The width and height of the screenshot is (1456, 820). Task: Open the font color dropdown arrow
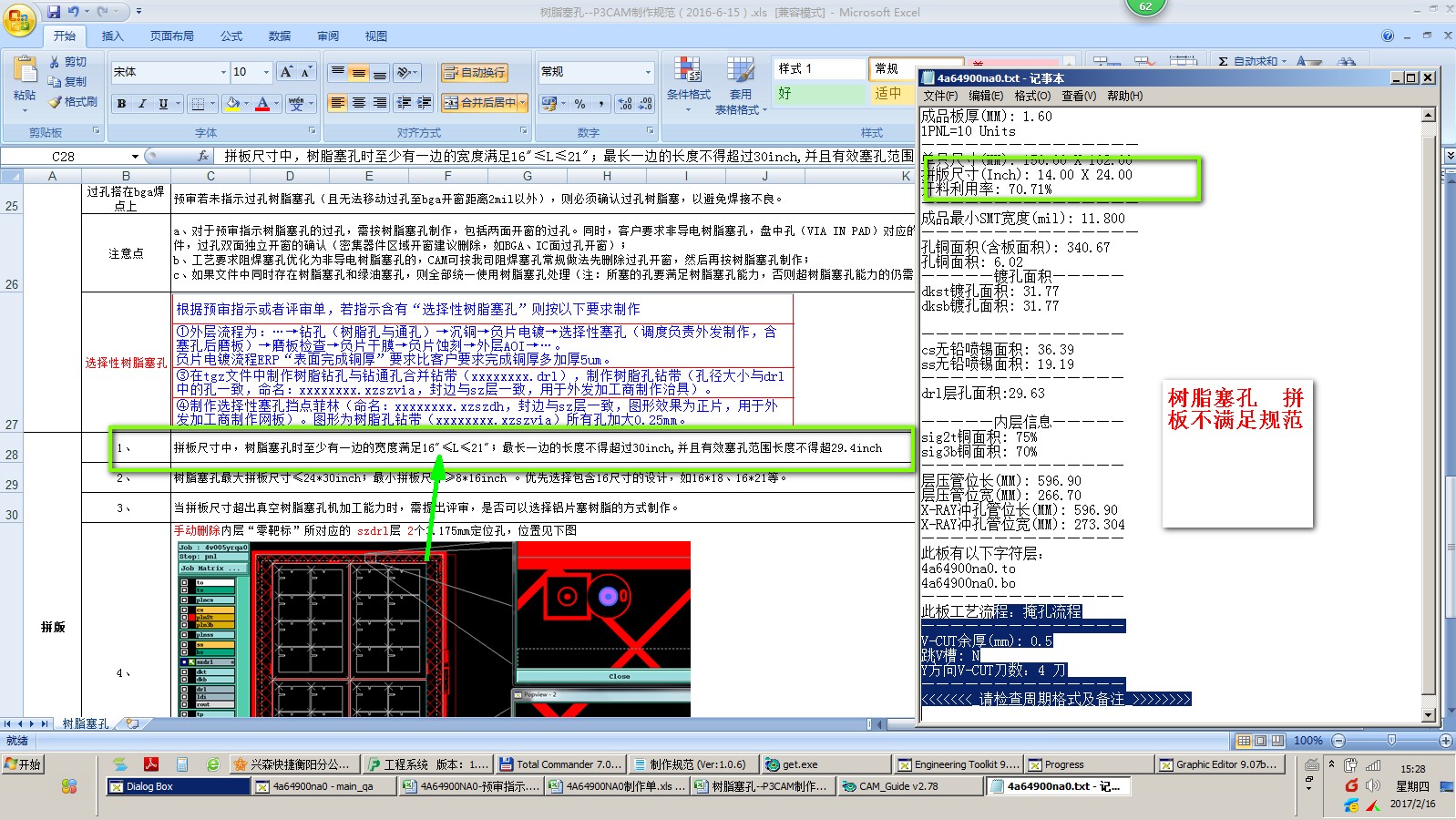click(276, 104)
